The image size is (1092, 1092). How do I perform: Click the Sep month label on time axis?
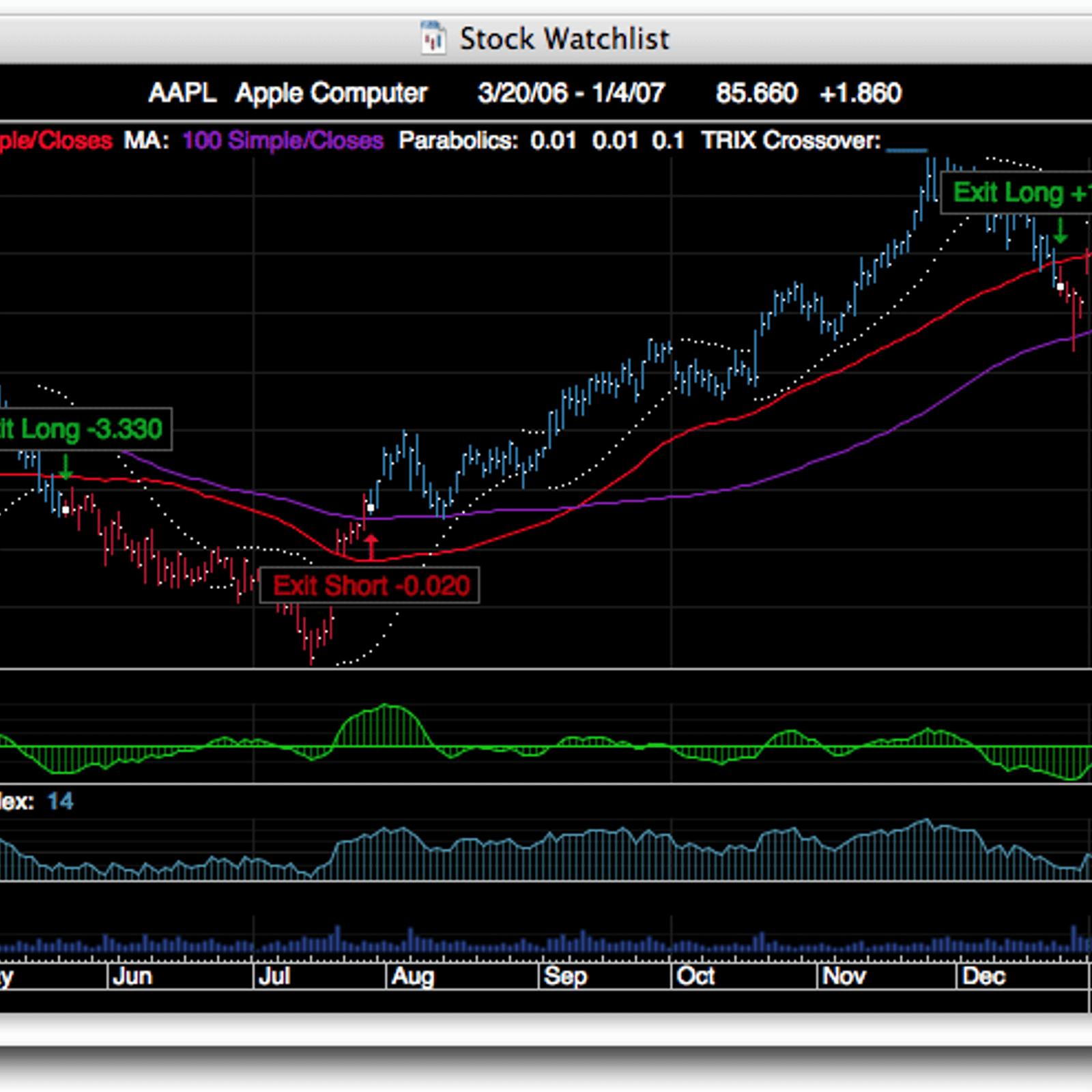click(x=566, y=977)
